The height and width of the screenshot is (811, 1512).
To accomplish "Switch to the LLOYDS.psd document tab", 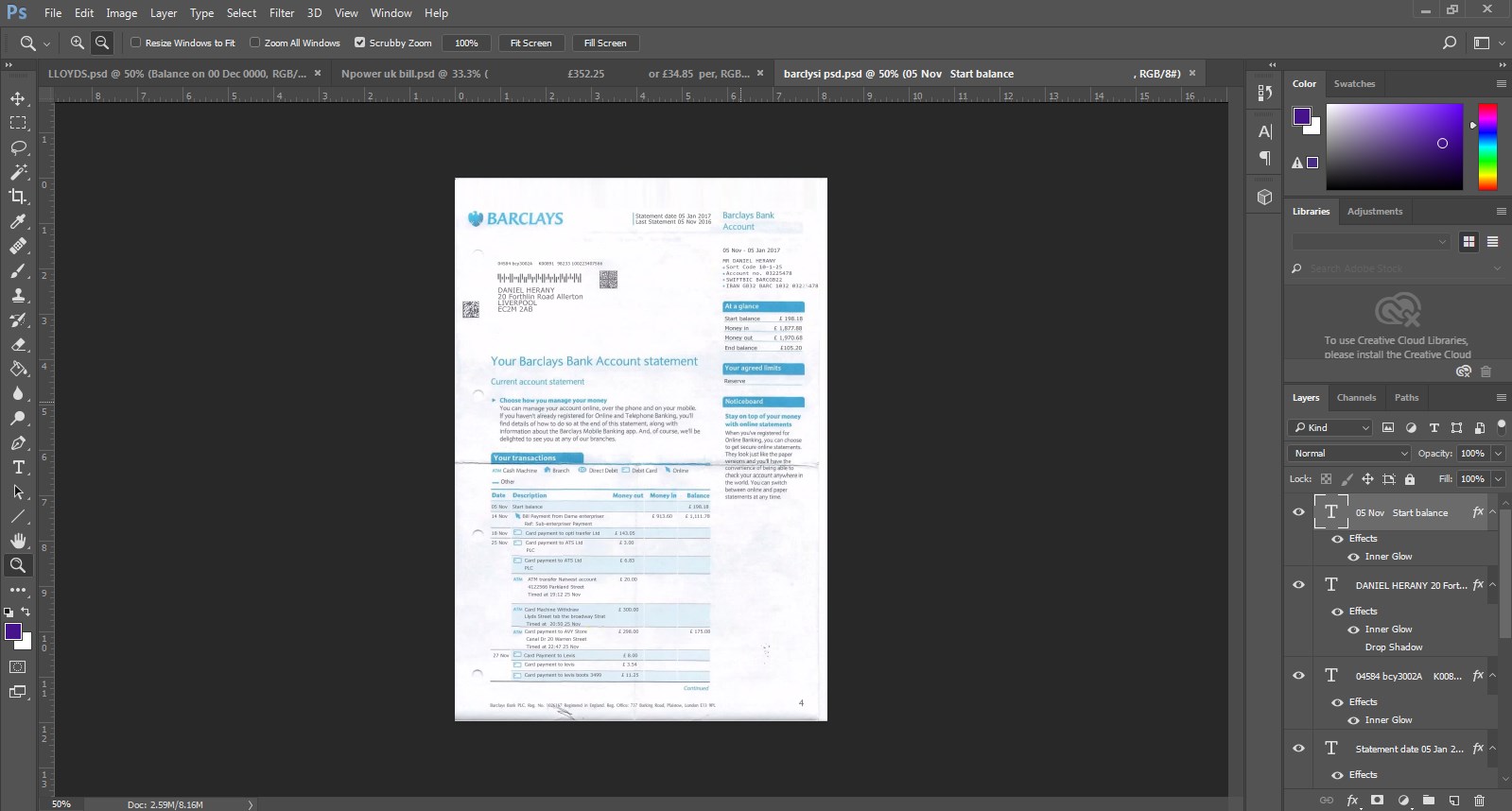I will tap(177, 74).
